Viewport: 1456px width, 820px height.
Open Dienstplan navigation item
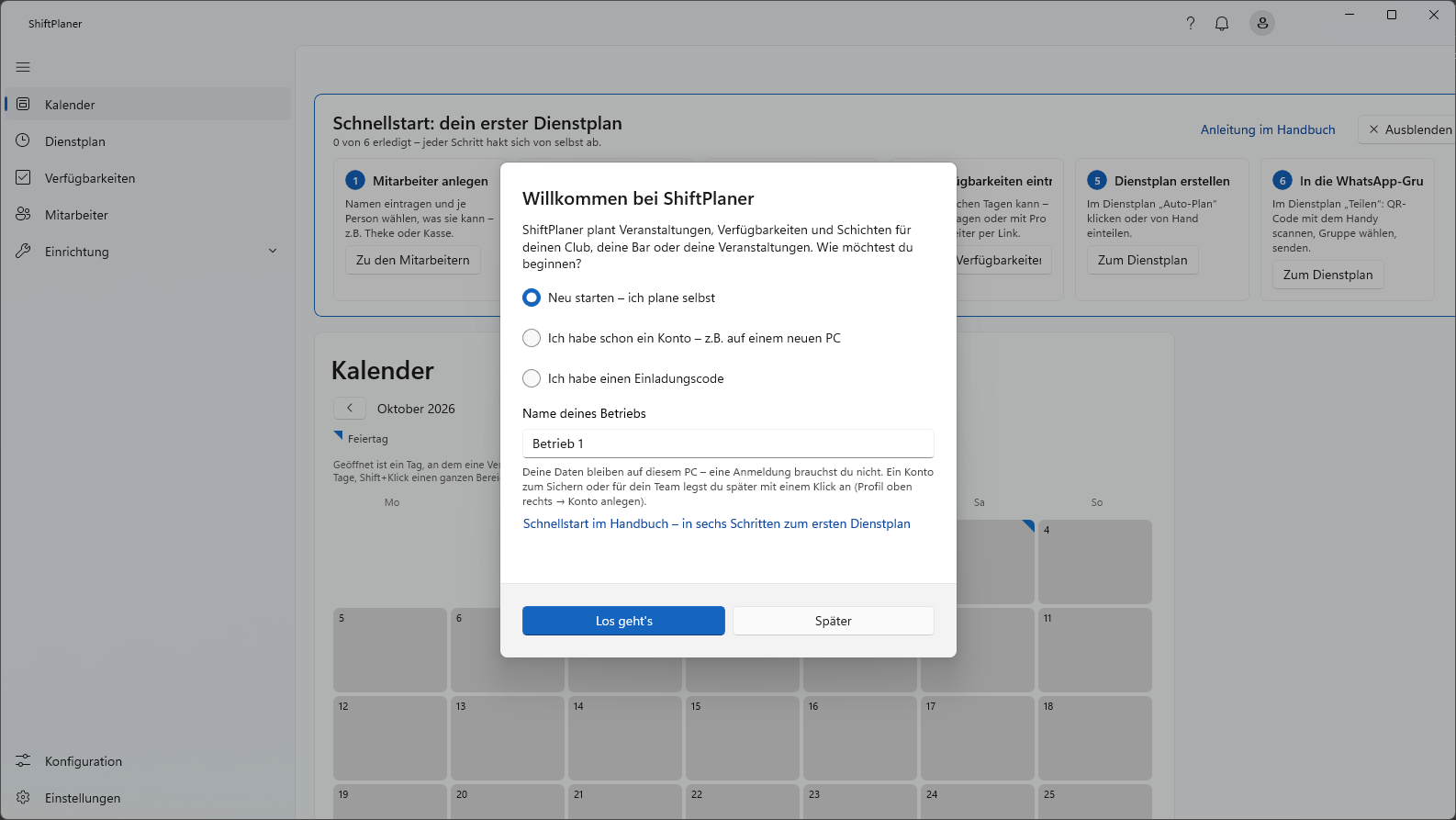coord(148,141)
